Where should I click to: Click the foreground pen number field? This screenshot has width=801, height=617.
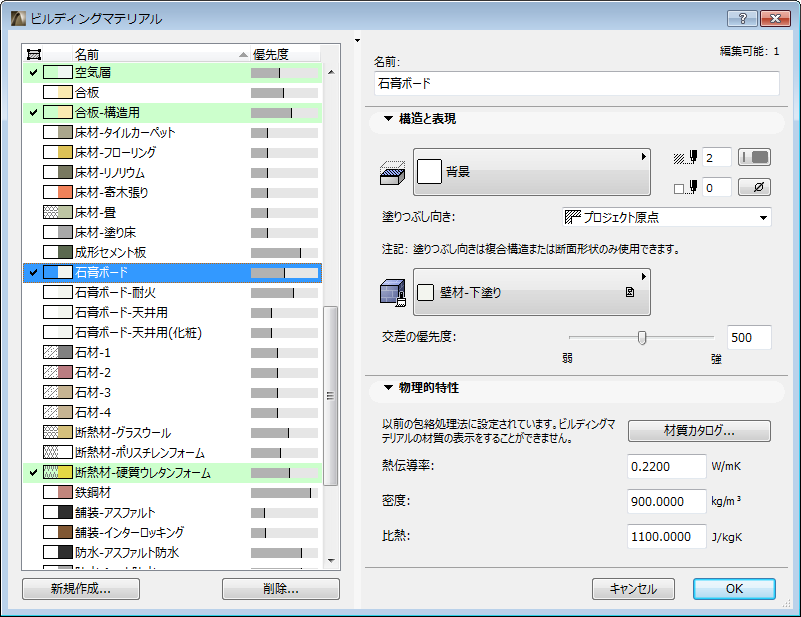pyautogui.click(x=716, y=157)
